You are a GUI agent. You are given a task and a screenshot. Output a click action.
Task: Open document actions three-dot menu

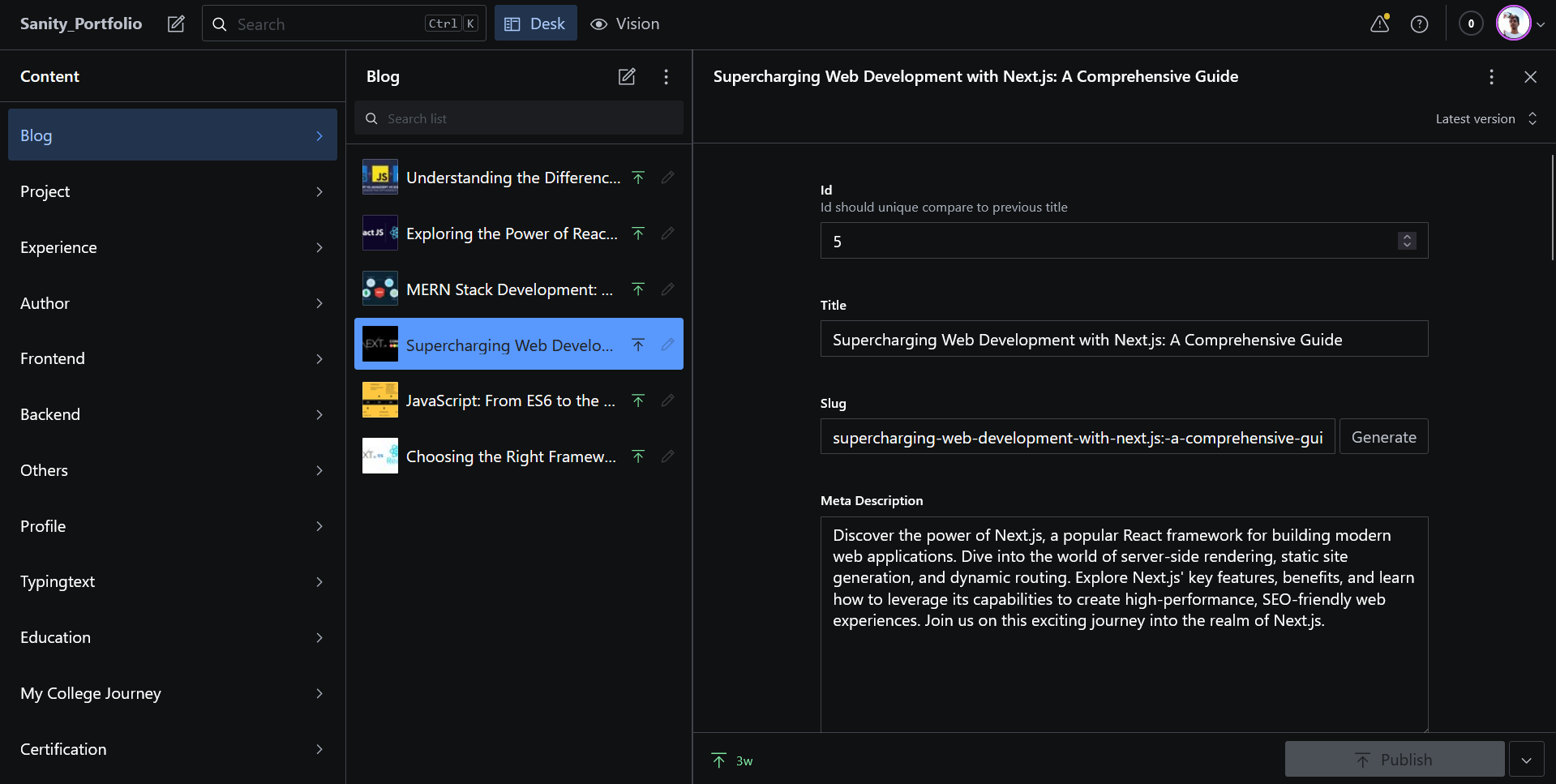pyautogui.click(x=1491, y=76)
